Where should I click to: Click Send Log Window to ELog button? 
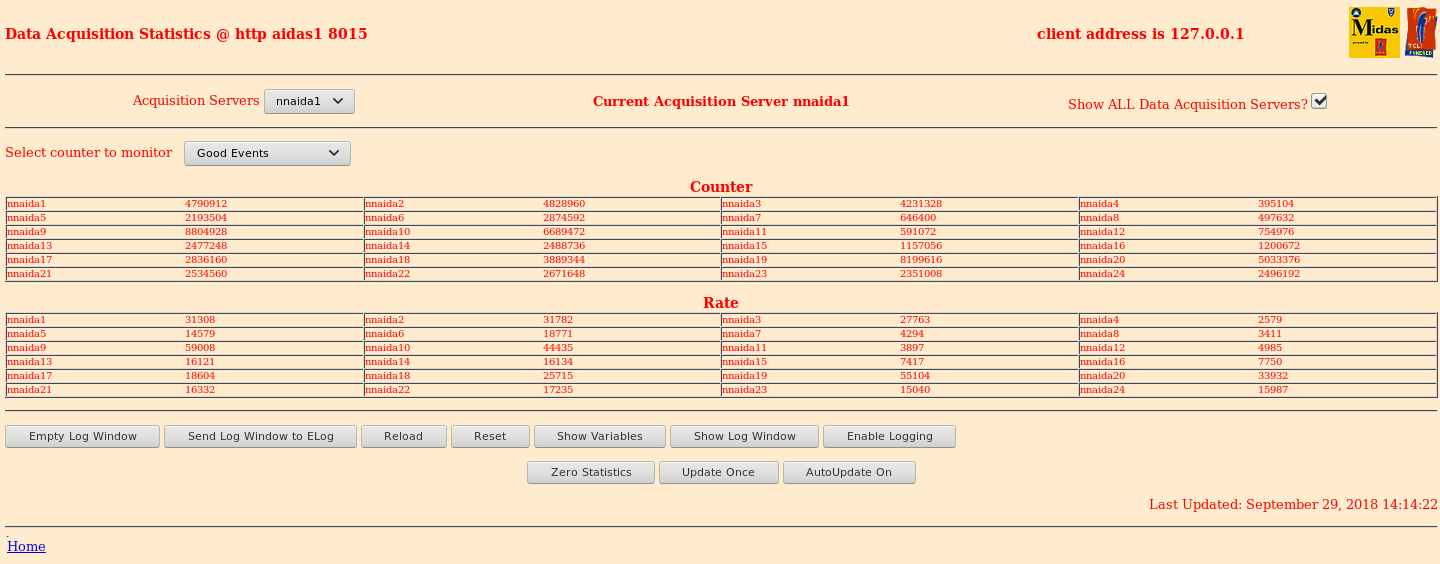[x=260, y=436]
